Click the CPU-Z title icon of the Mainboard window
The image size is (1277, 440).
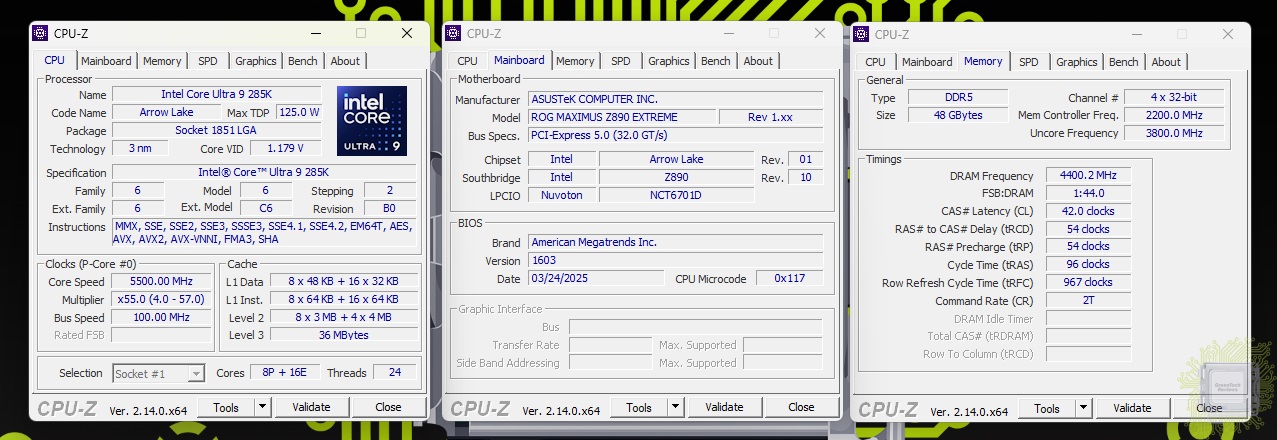coord(453,33)
